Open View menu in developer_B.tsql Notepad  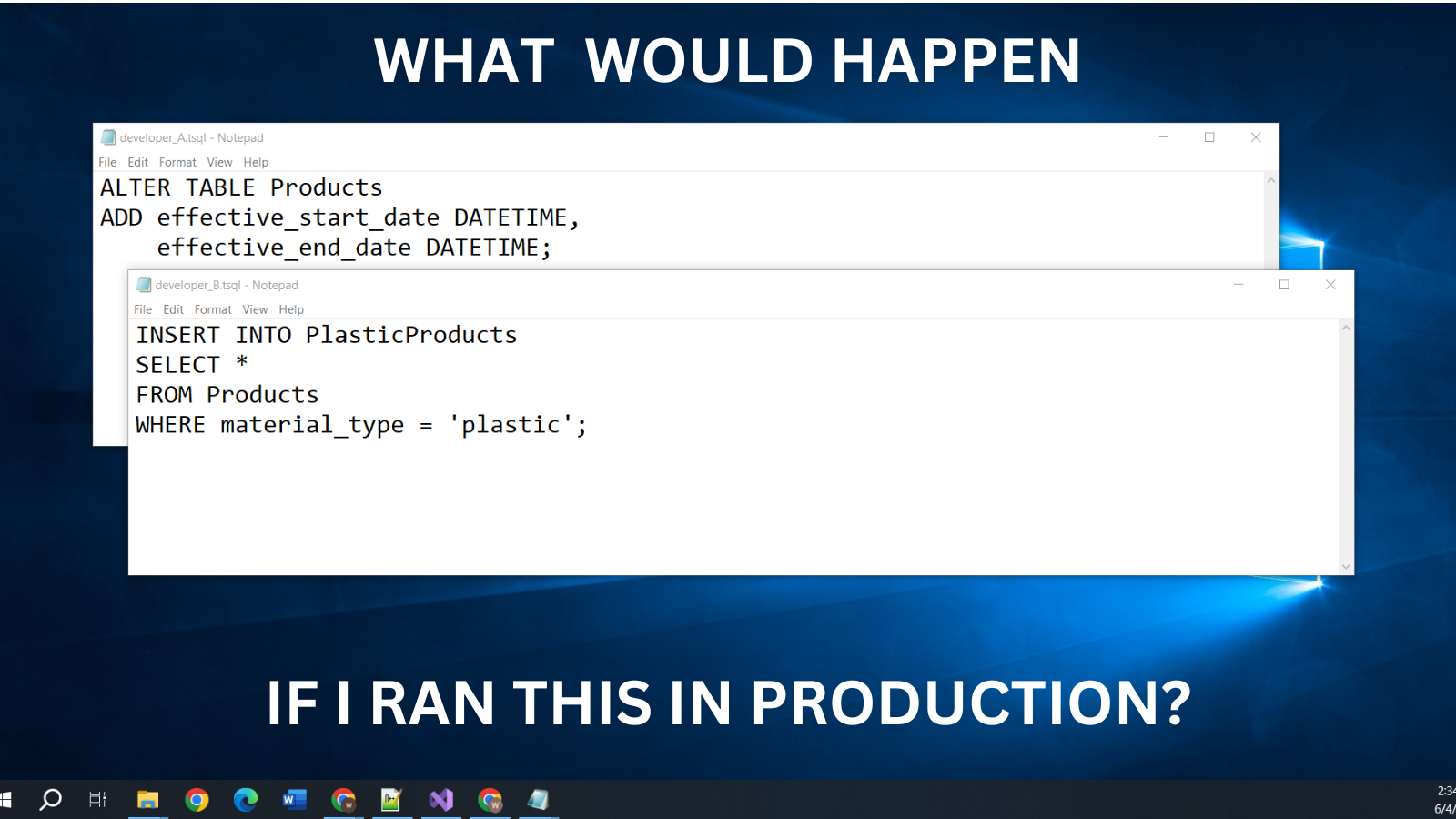(x=255, y=309)
